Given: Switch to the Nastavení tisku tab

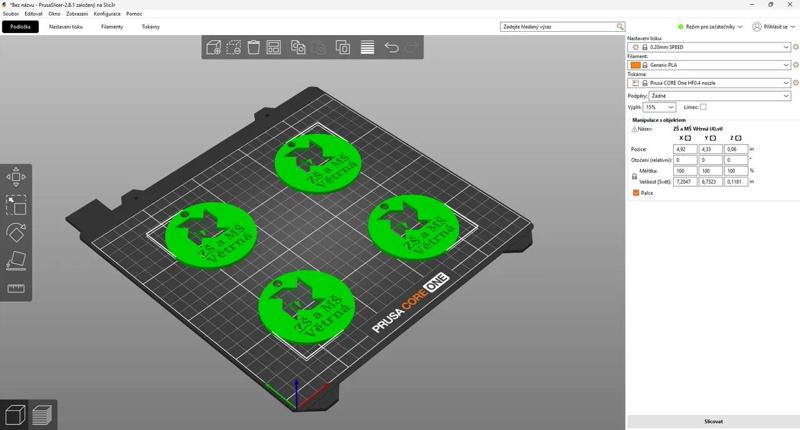Looking at the screenshot, I should click(66, 27).
